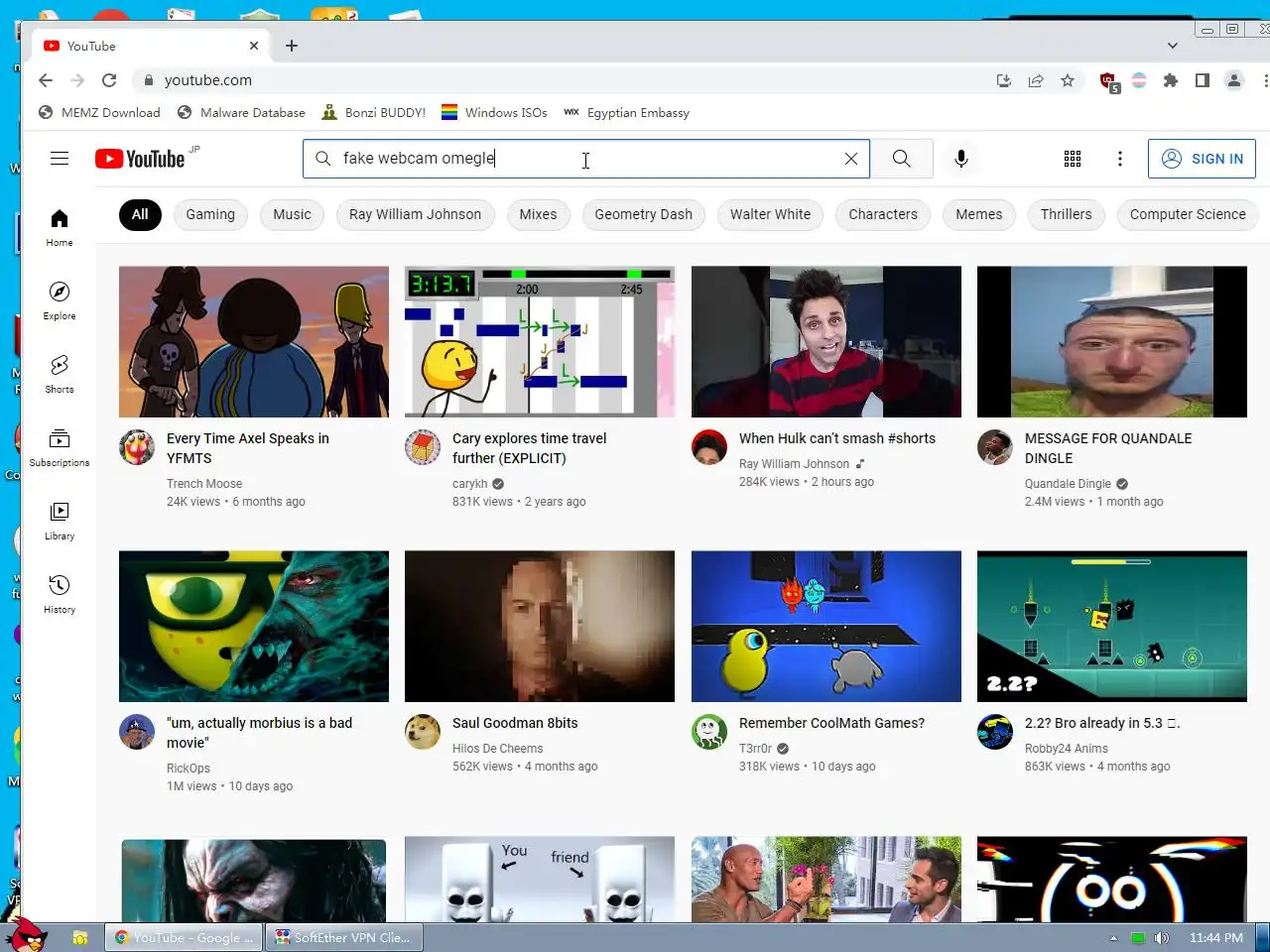Open Subscriptions in sidebar
The image size is (1270, 952).
point(60,448)
